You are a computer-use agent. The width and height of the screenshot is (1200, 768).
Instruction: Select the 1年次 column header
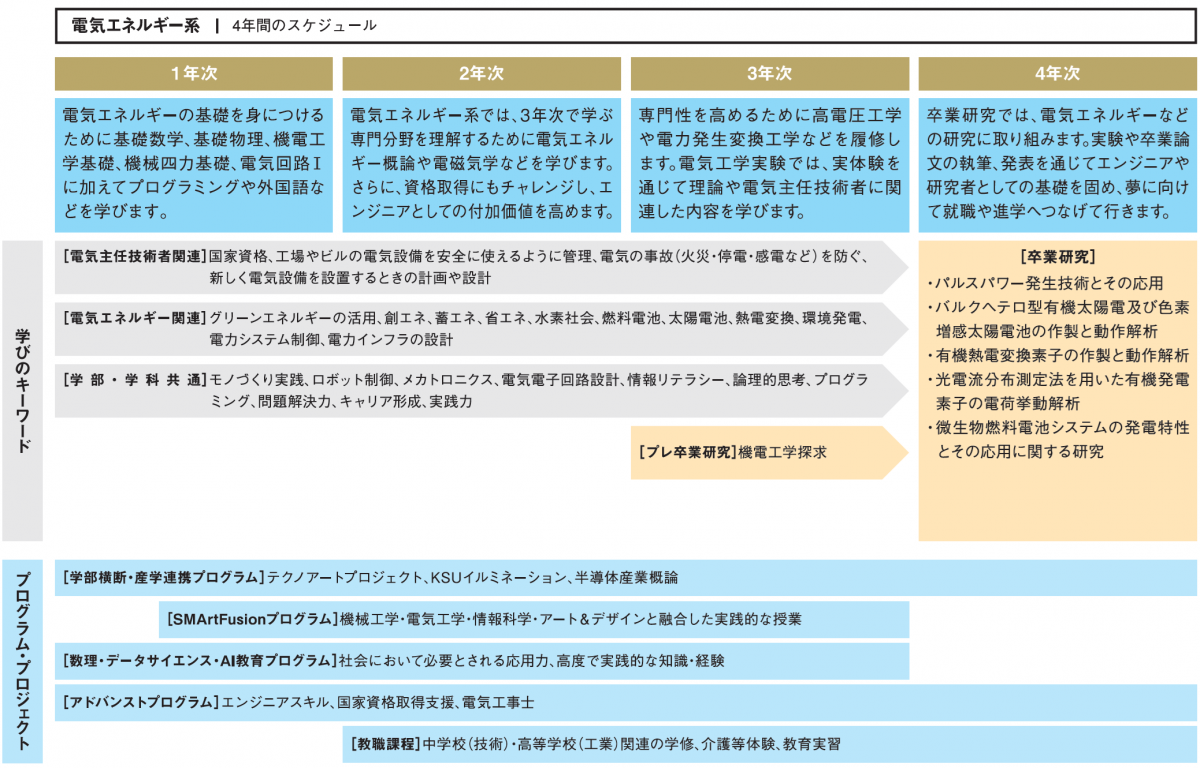tap(194, 74)
